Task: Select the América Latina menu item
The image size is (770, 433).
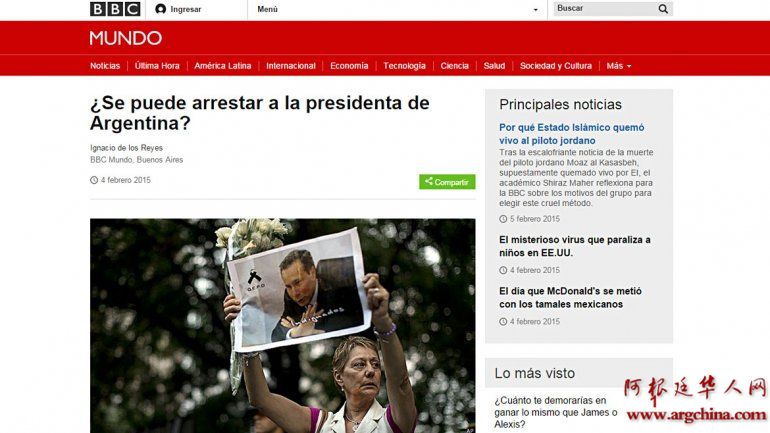Action: (222, 66)
